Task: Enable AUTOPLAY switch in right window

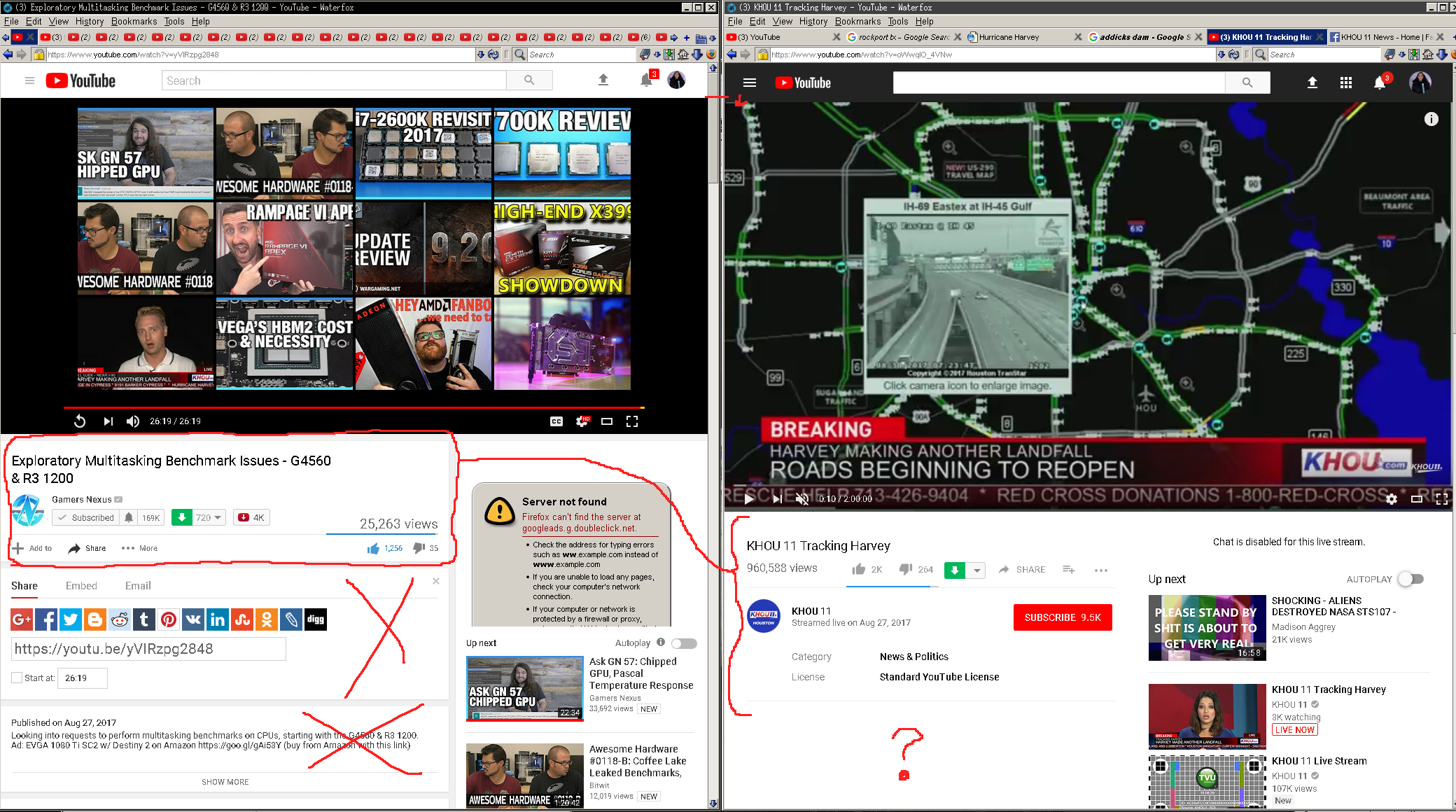Action: pyautogui.click(x=1410, y=579)
